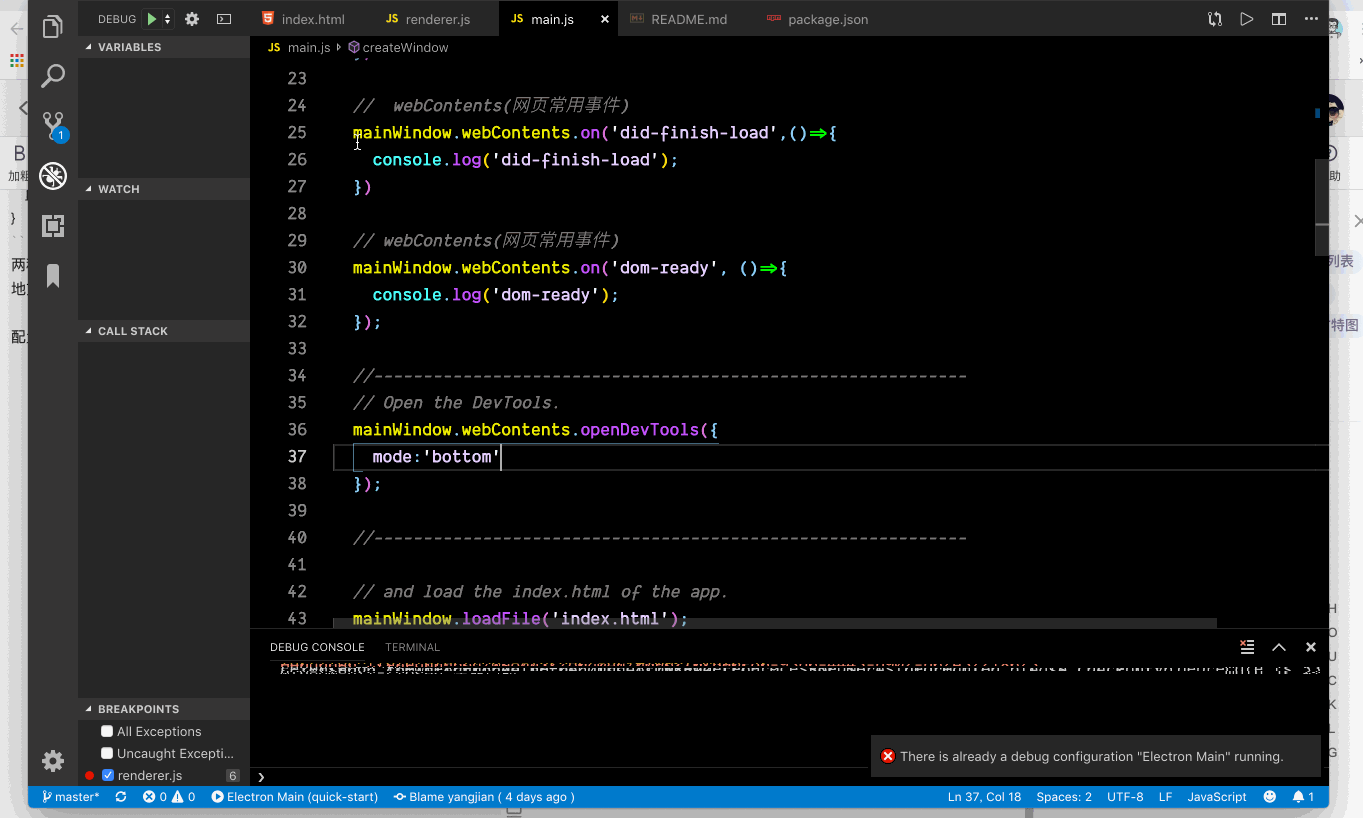Open Source Control view with badge
The height and width of the screenshot is (818, 1363).
pyautogui.click(x=53, y=126)
